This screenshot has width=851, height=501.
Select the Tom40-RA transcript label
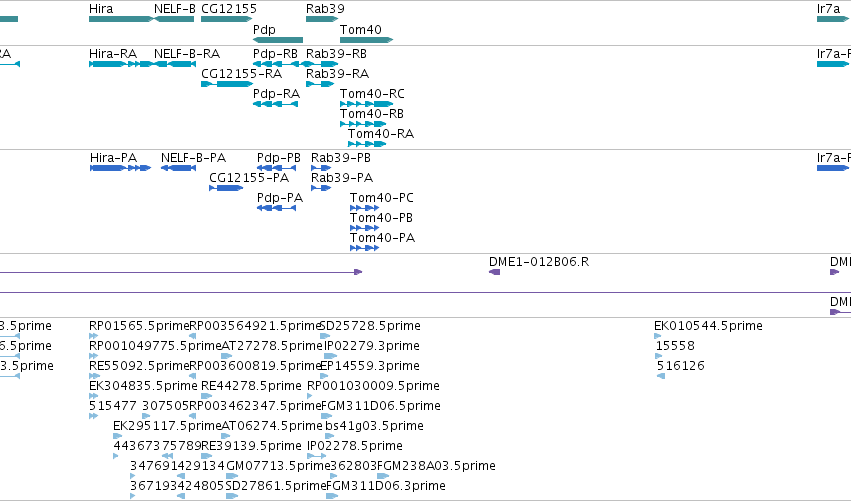[x=381, y=134]
